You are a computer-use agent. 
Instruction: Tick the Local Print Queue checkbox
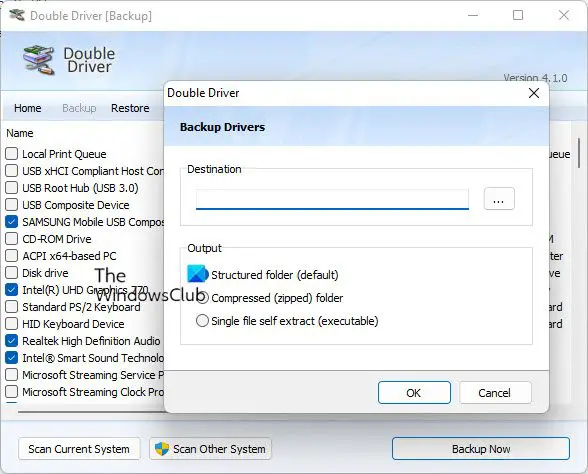coord(12,154)
